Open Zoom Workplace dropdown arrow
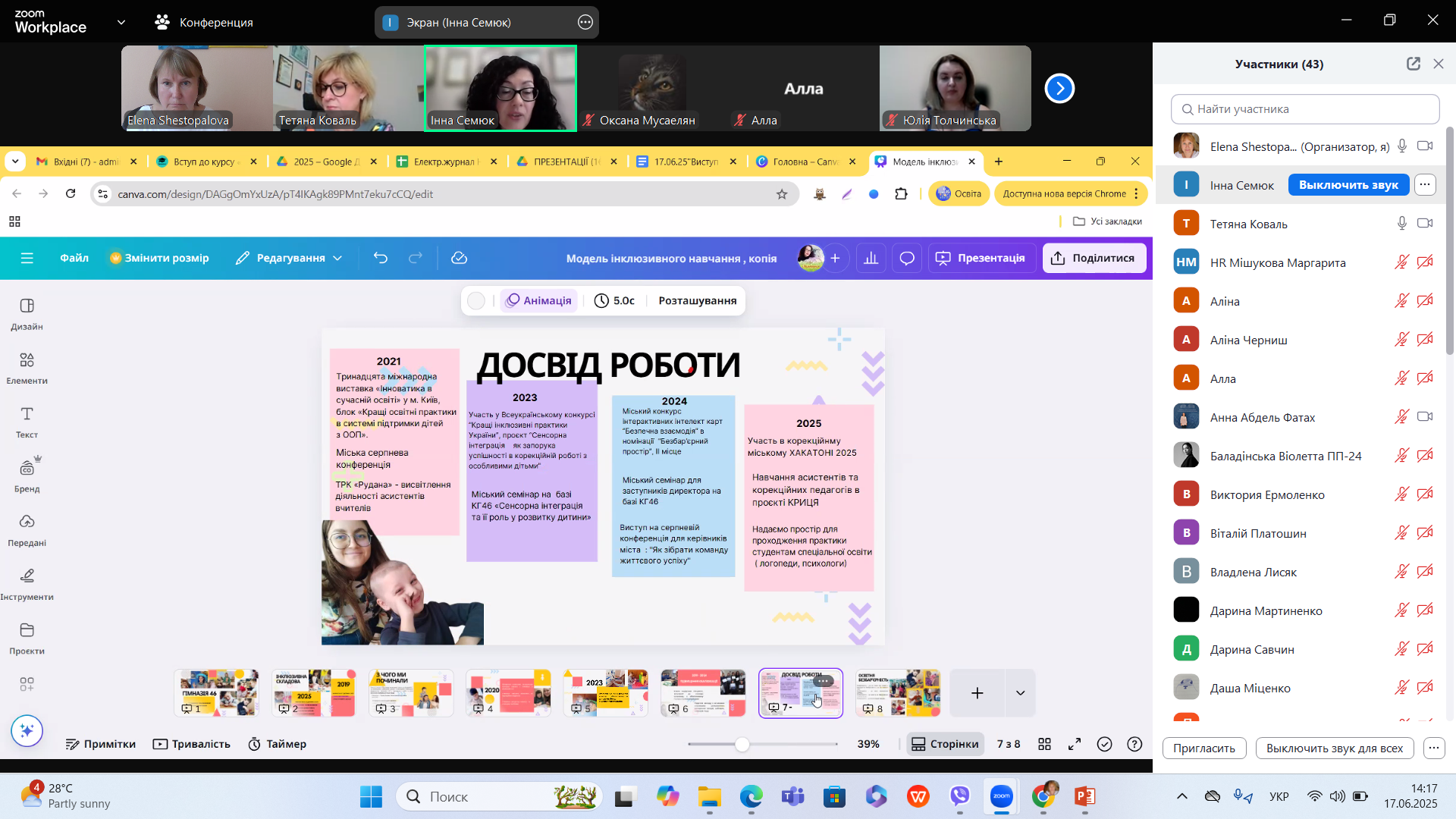The image size is (1456, 819). click(121, 22)
